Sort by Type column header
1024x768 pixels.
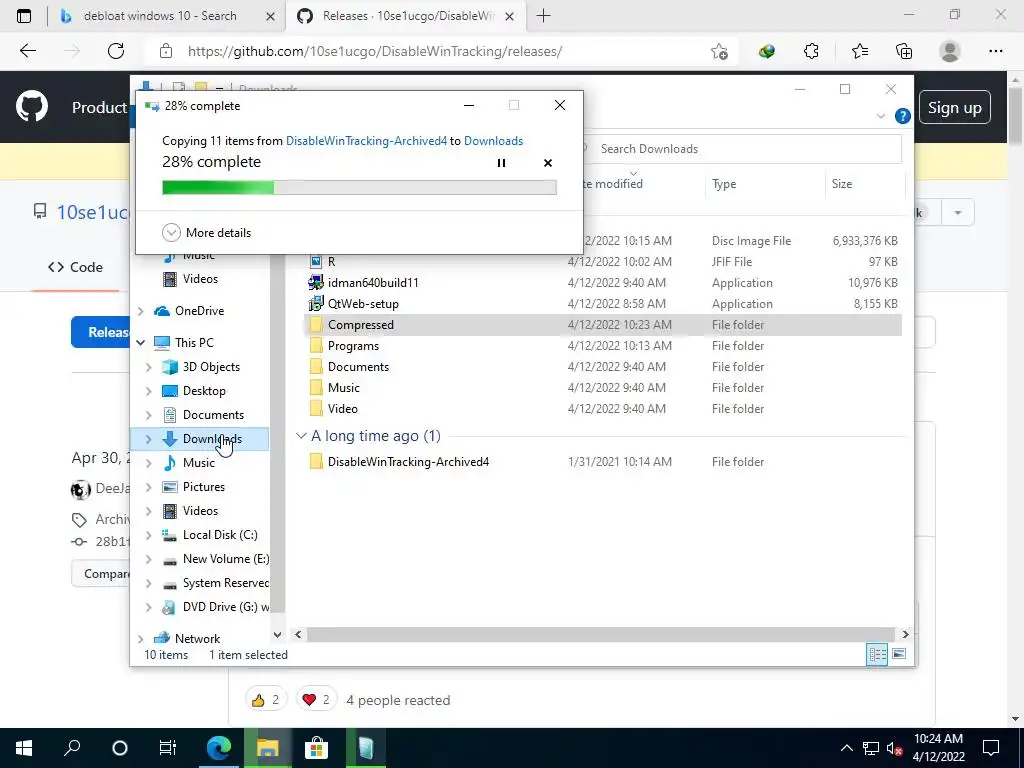(x=724, y=184)
